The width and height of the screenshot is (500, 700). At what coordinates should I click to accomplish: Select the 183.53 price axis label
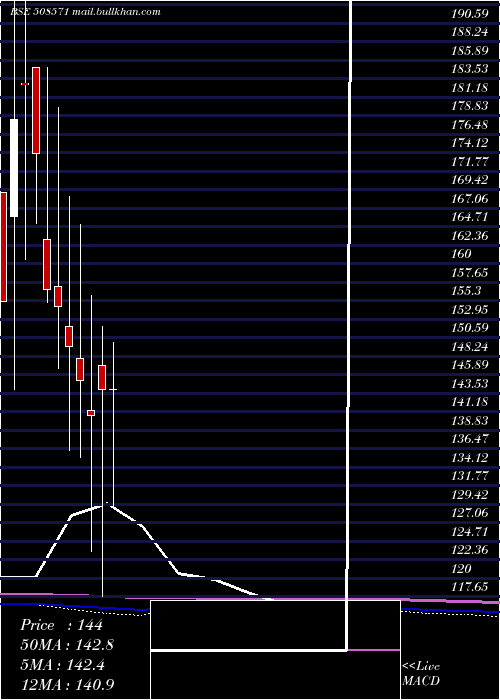[x=470, y=69]
